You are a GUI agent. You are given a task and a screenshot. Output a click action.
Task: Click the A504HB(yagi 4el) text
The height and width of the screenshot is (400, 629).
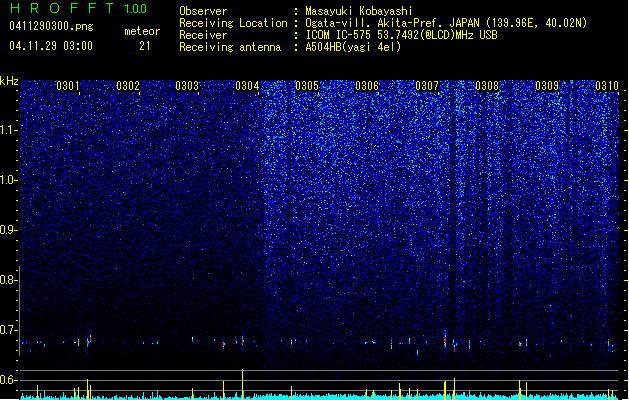353,47
